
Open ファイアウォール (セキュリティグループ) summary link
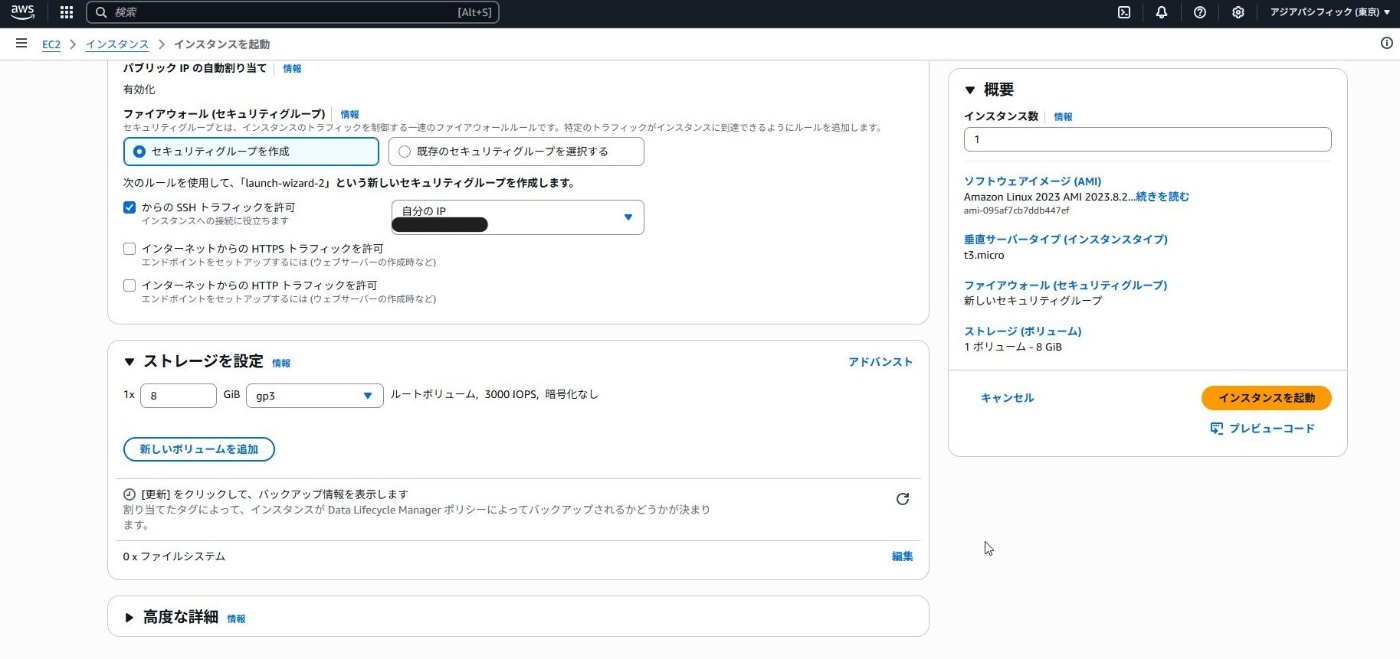click(1065, 285)
